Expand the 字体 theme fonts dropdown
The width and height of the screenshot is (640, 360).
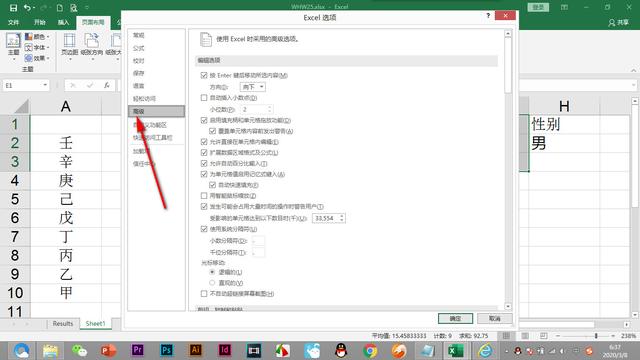(48, 47)
